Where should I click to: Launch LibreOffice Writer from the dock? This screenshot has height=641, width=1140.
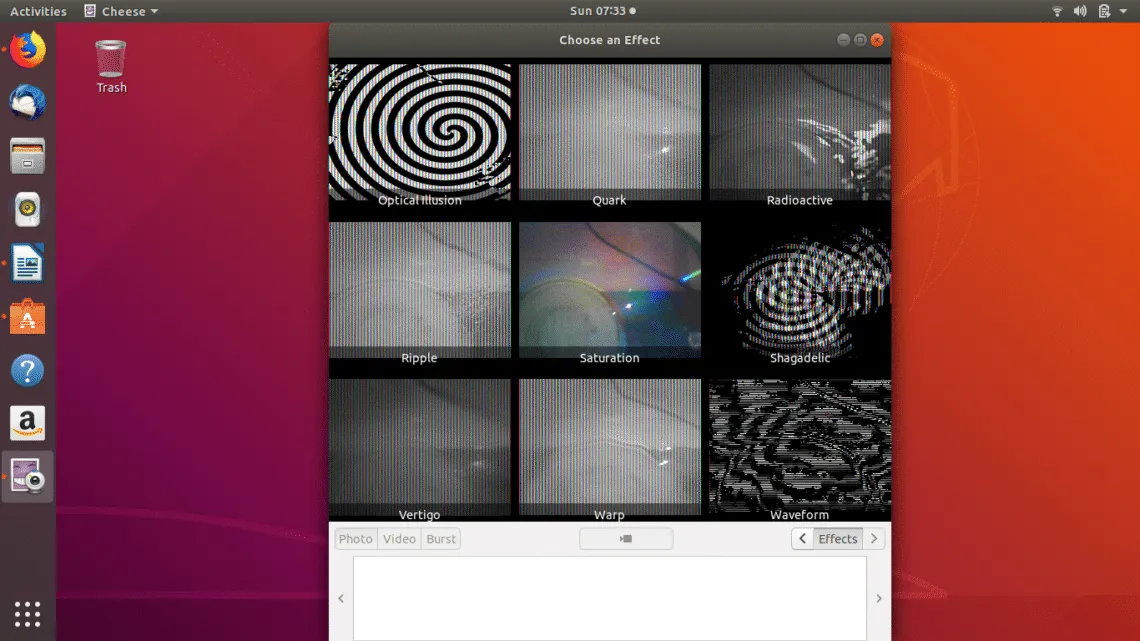click(x=28, y=265)
